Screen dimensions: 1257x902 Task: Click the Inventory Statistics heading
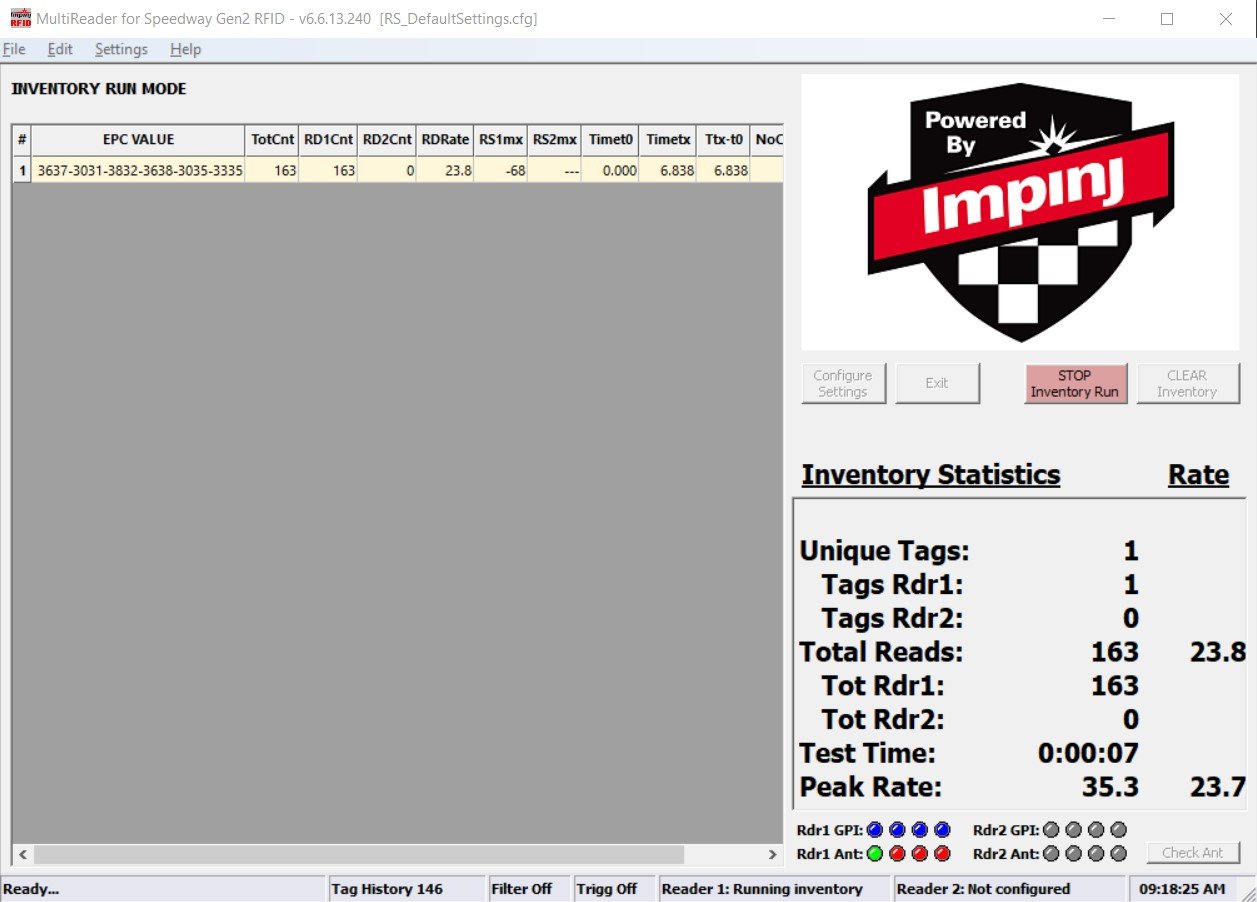pos(931,474)
